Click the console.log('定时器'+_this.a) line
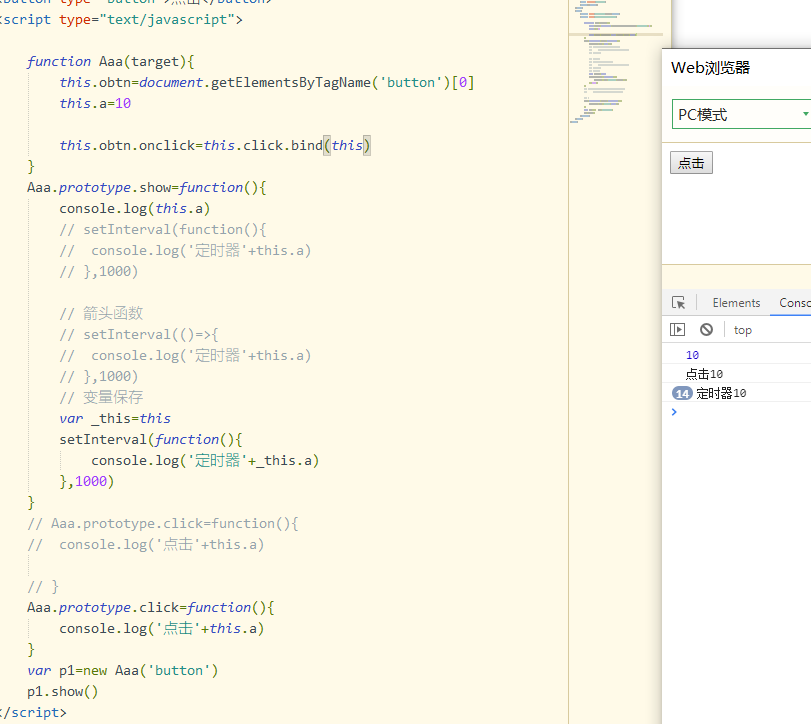This screenshot has width=811, height=724. point(205,460)
